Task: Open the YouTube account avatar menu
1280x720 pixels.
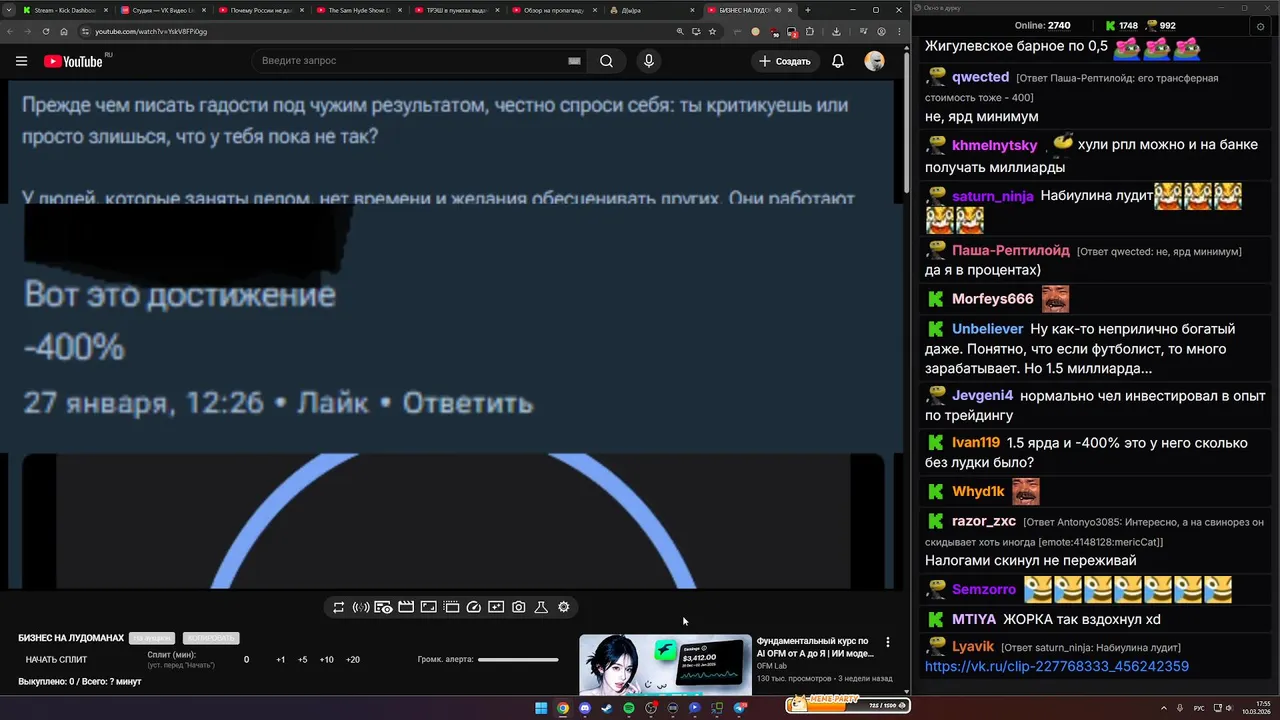Action: [x=874, y=61]
